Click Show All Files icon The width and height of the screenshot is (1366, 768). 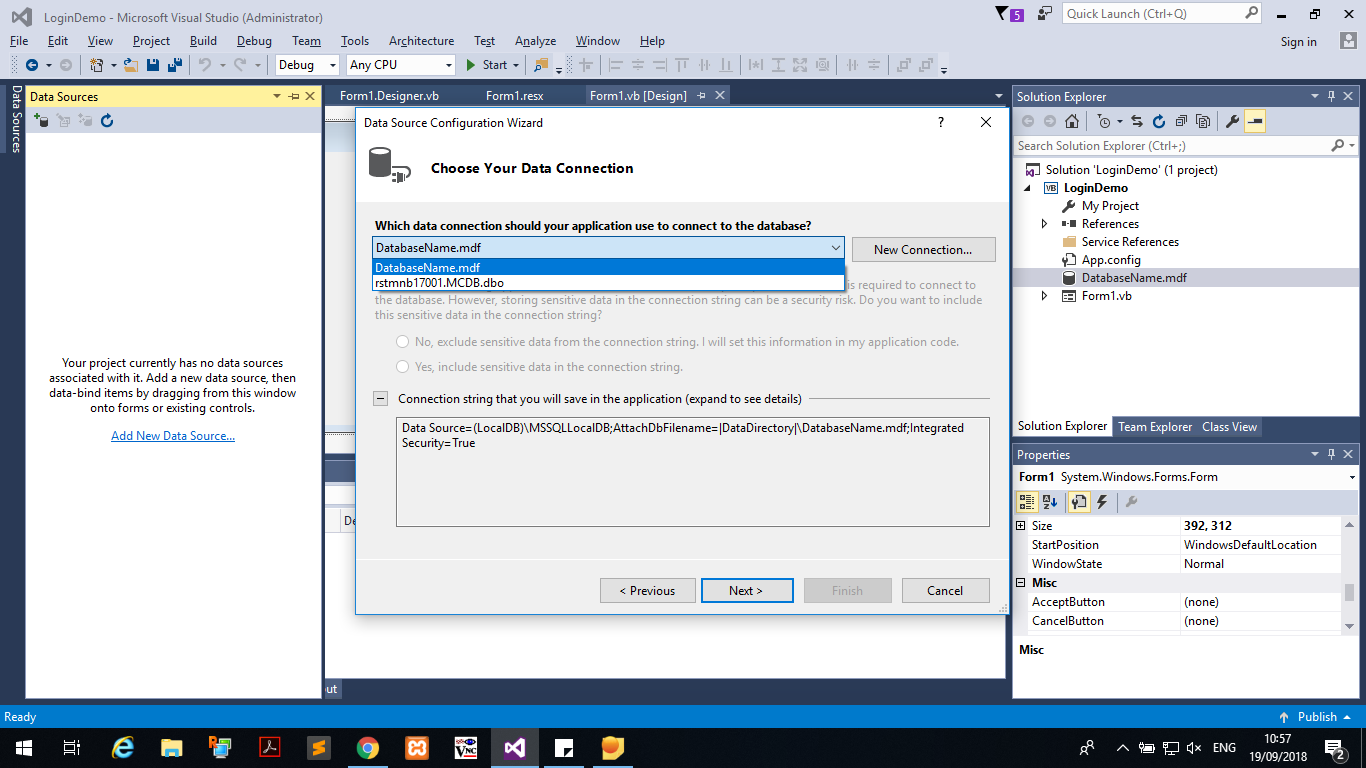click(x=1203, y=121)
